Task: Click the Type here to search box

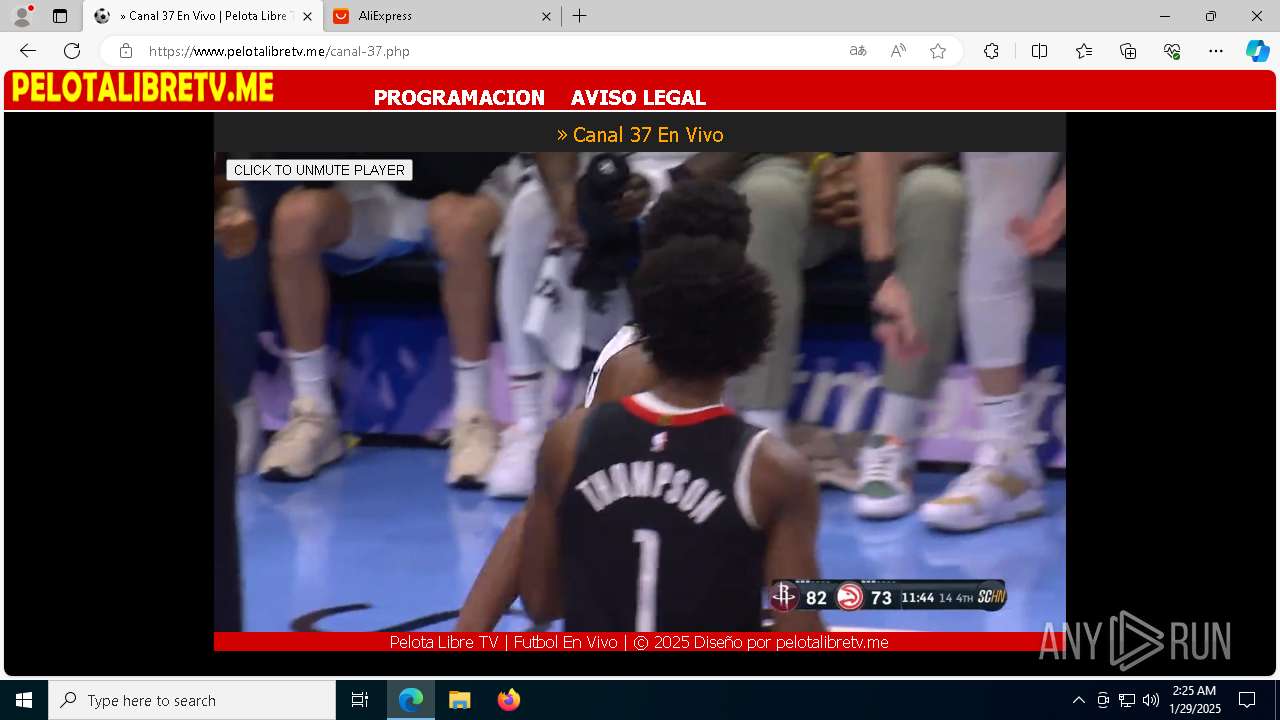Action: pos(192,700)
